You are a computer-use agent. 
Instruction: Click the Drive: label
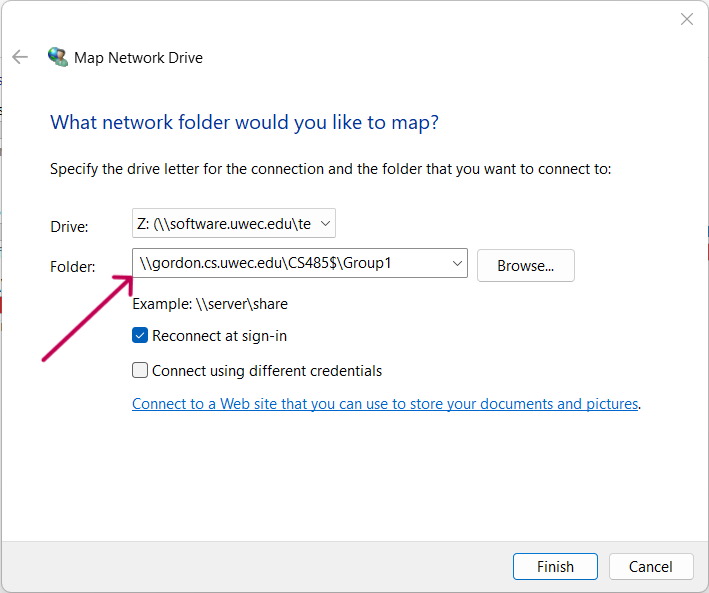[x=69, y=226]
